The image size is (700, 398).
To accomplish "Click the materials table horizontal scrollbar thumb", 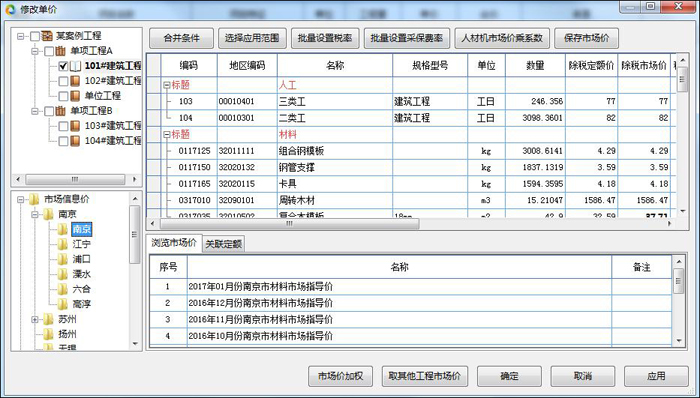I will [289, 224].
